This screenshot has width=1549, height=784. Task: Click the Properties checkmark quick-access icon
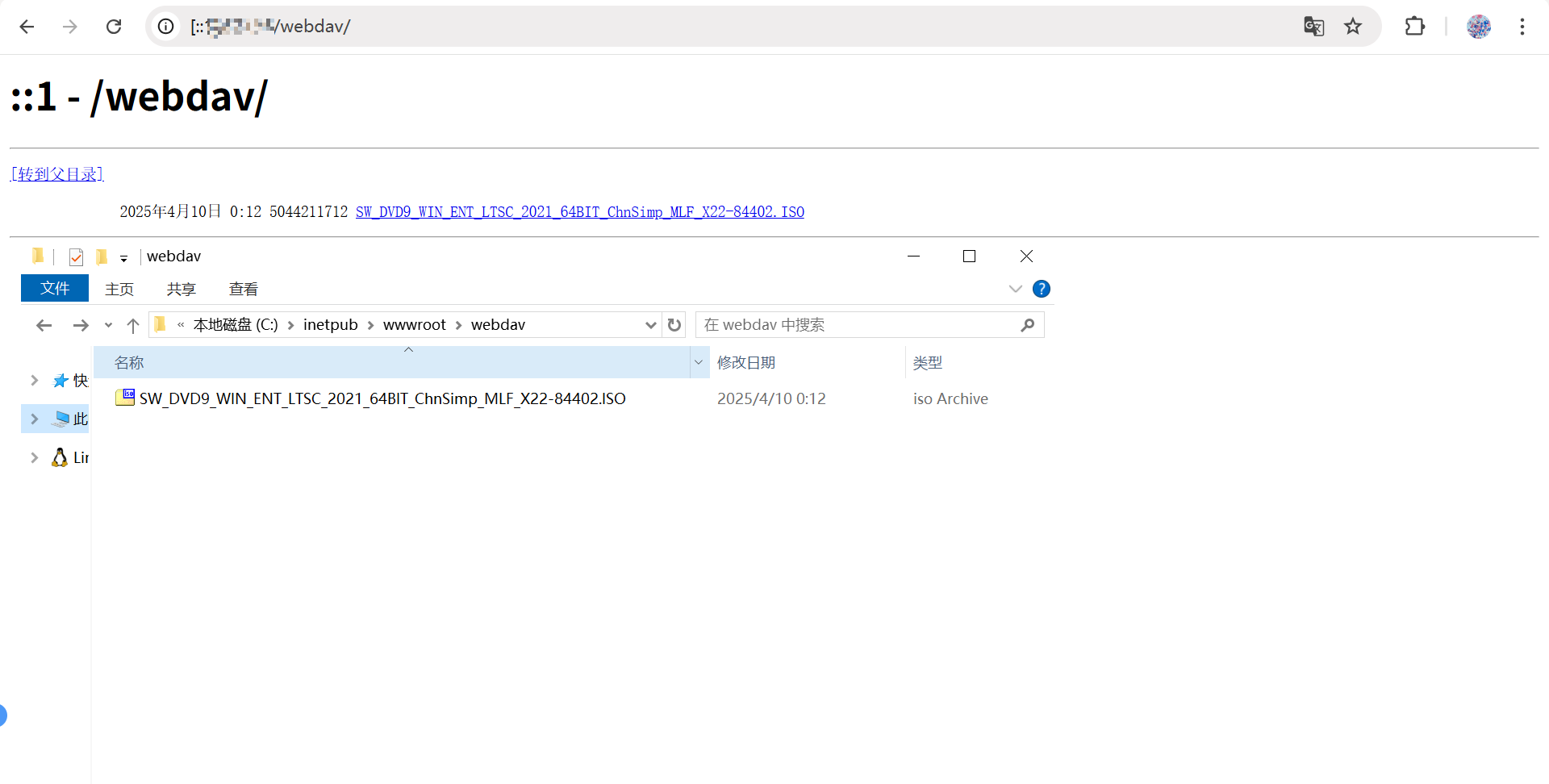click(76, 257)
